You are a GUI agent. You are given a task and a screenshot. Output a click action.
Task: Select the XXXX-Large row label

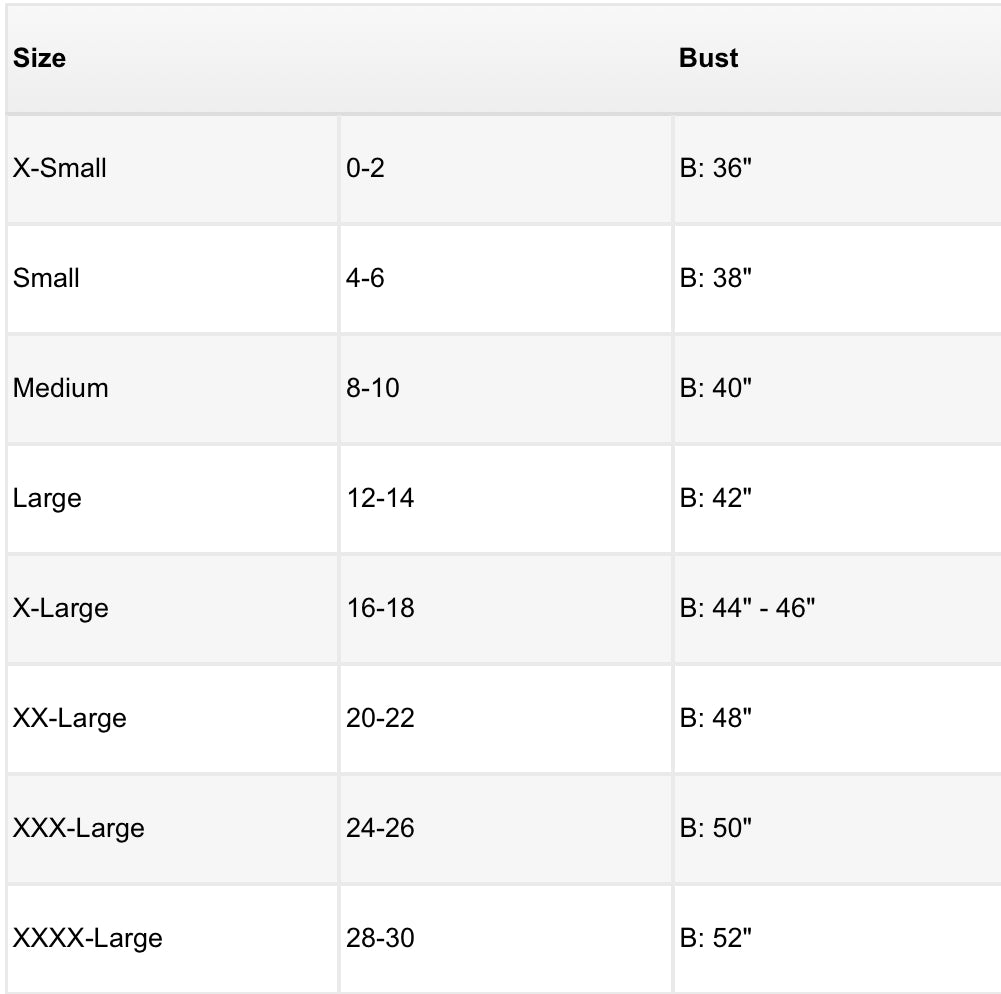click(x=88, y=938)
